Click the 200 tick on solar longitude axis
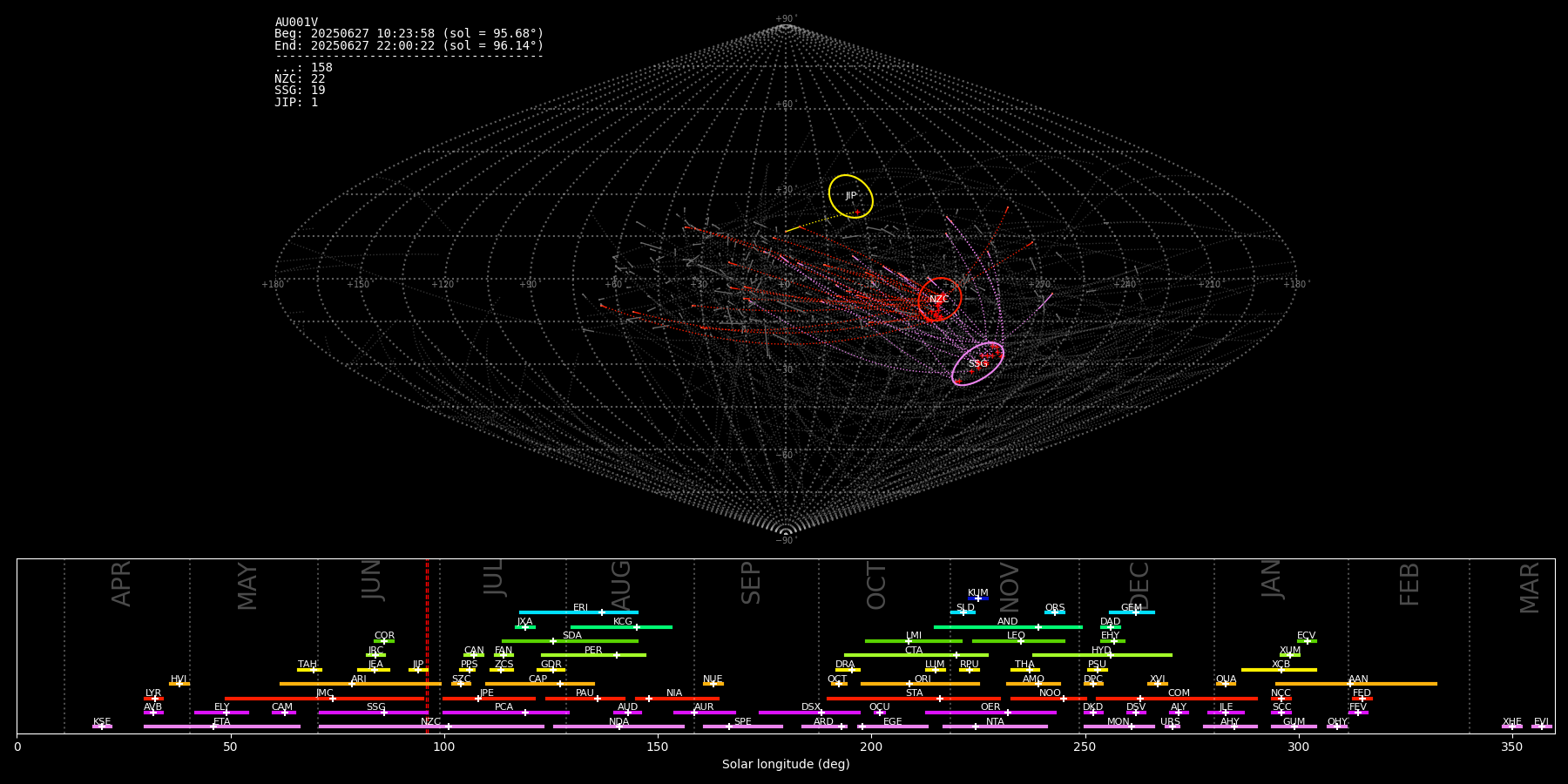The width and height of the screenshot is (1568, 784). [x=871, y=747]
